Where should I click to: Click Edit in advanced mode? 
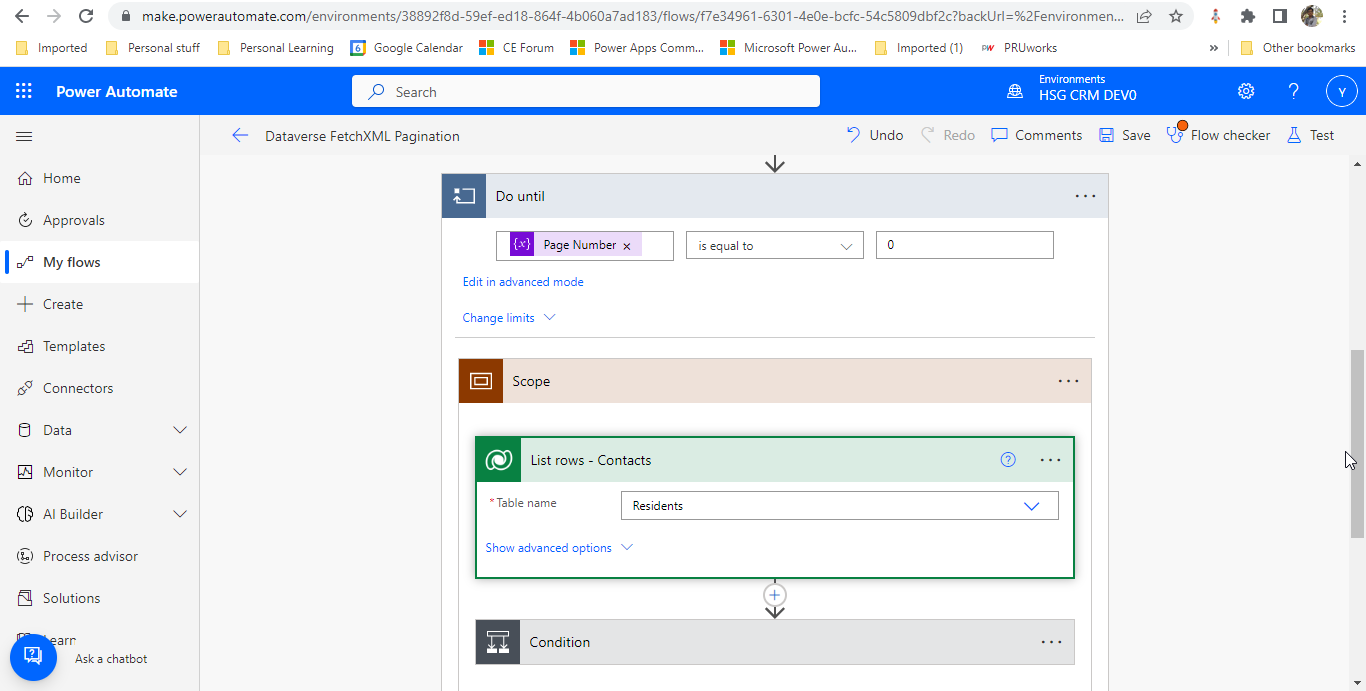(x=522, y=281)
